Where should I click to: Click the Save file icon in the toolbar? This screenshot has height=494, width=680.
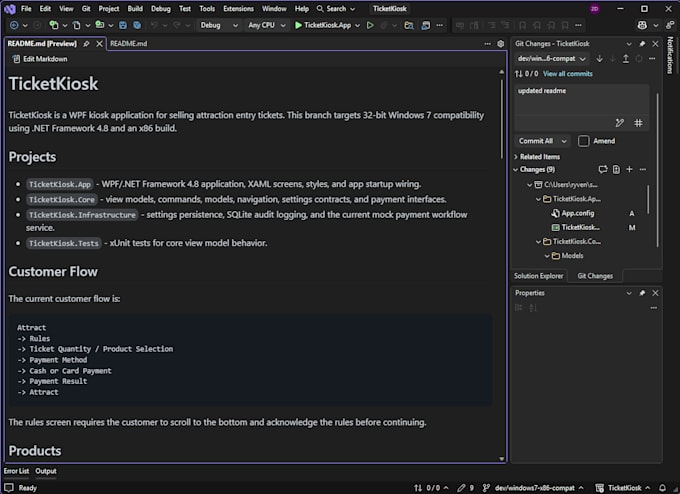[123, 25]
